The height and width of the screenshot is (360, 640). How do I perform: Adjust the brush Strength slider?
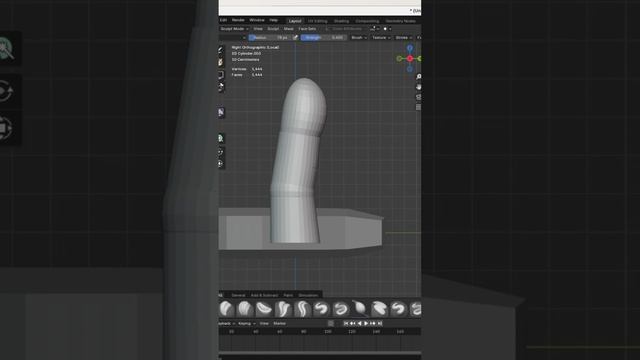coord(324,38)
